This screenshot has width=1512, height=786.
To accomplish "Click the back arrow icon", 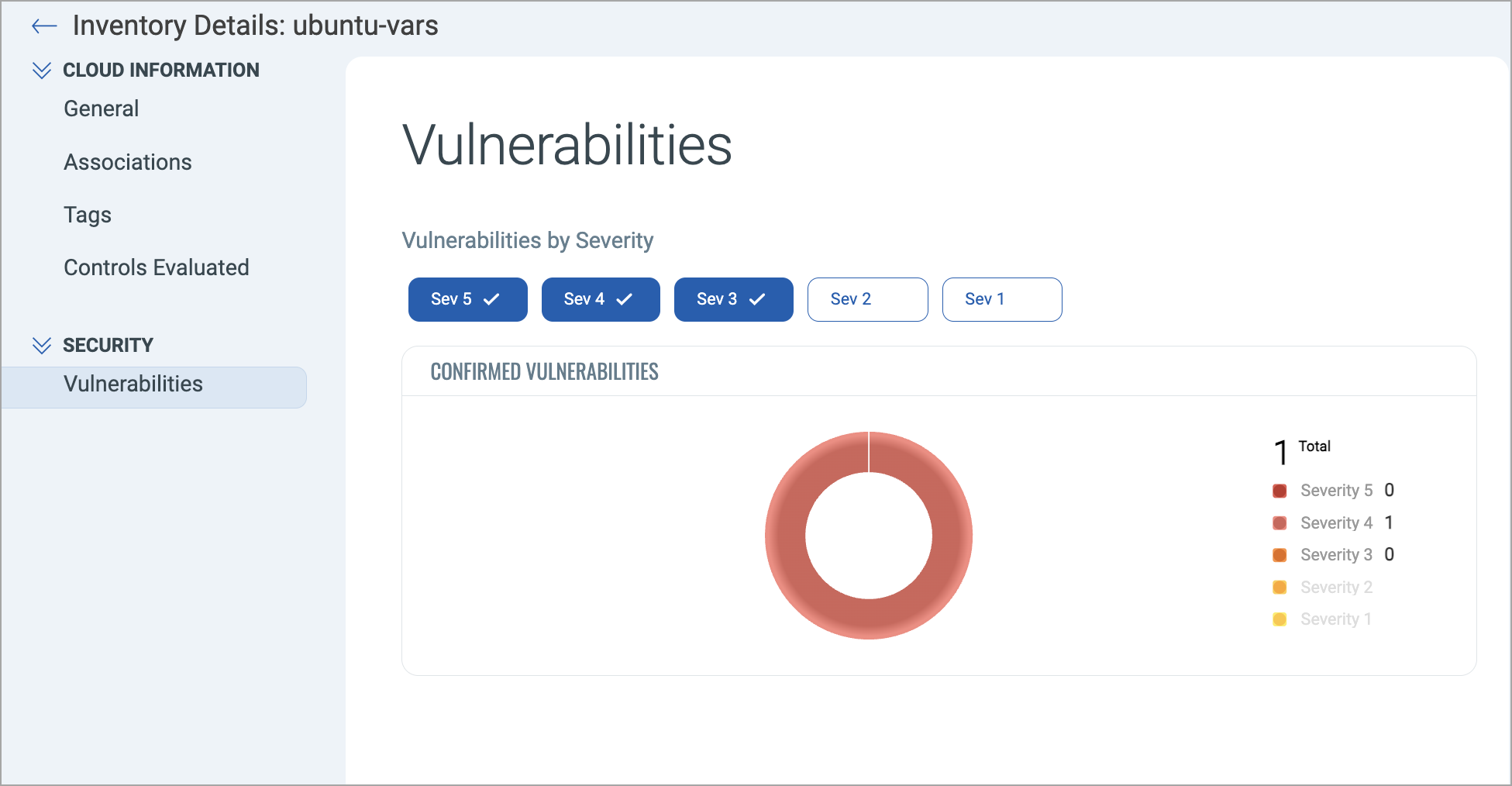I will [x=44, y=26].
